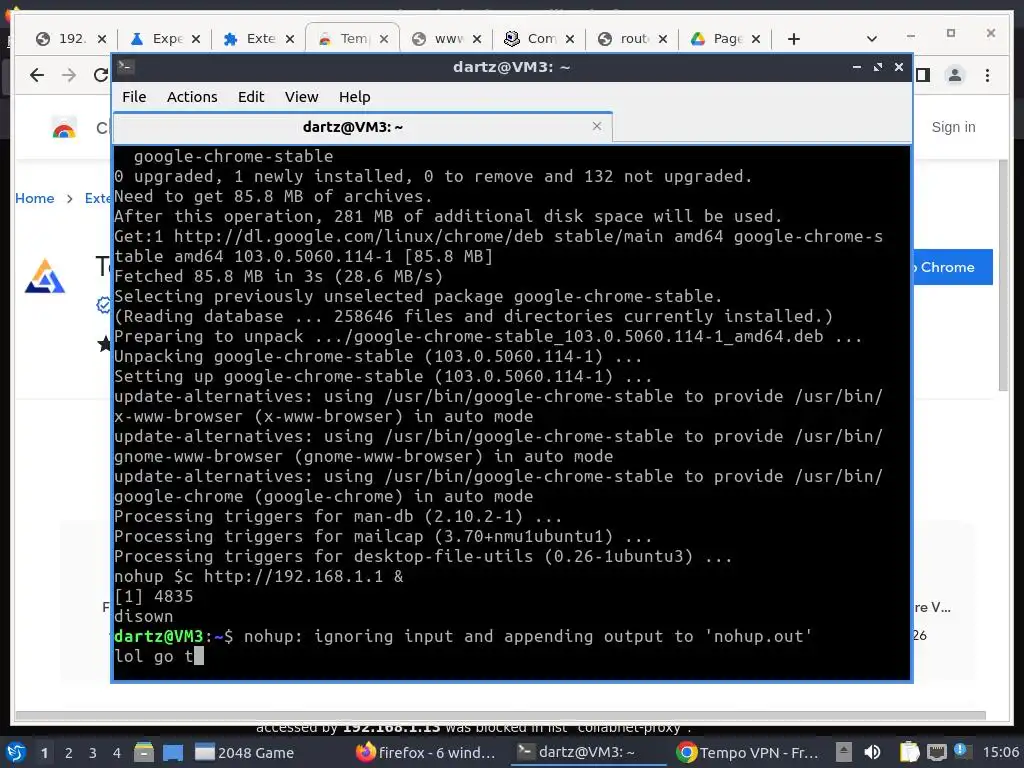
Task: Open 2048 Game from taskbar
Action: (244, 752)
